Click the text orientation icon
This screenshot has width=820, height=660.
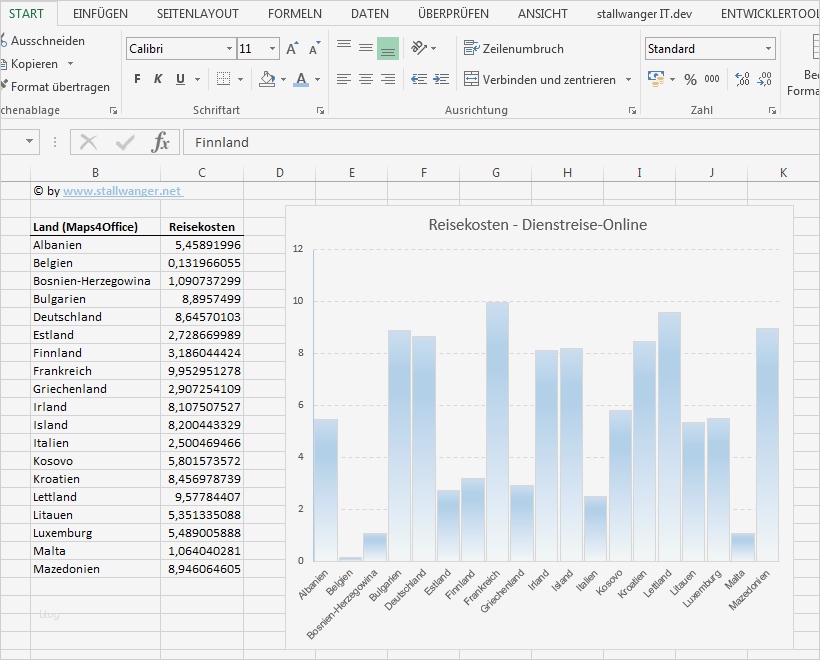click(420, 48)
